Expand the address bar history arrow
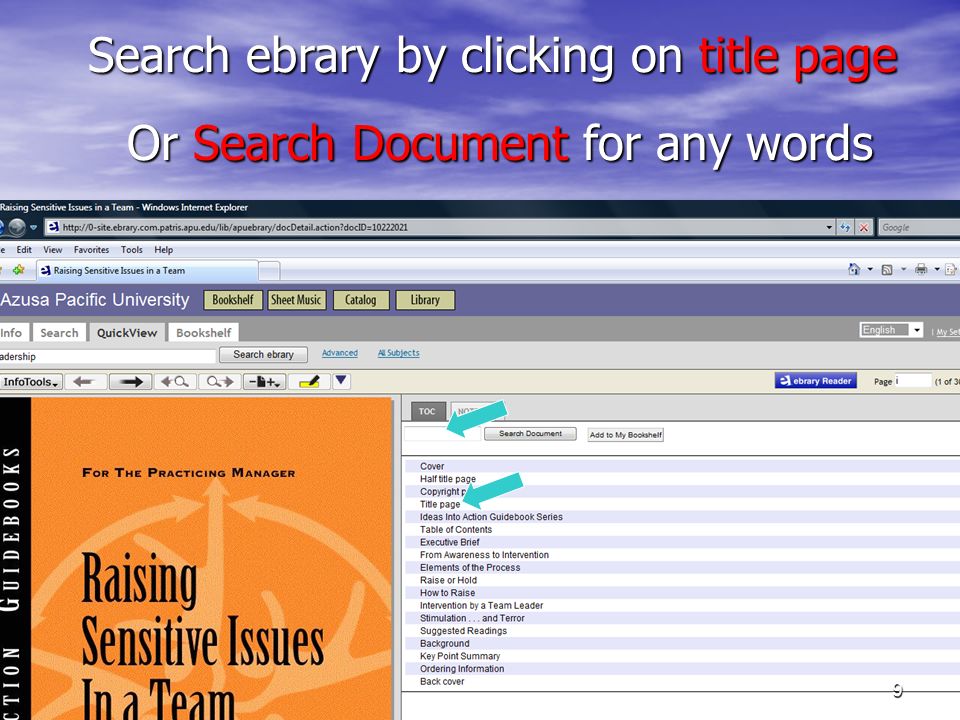This screenshot has width=960, height=720. tap(829, 227)
